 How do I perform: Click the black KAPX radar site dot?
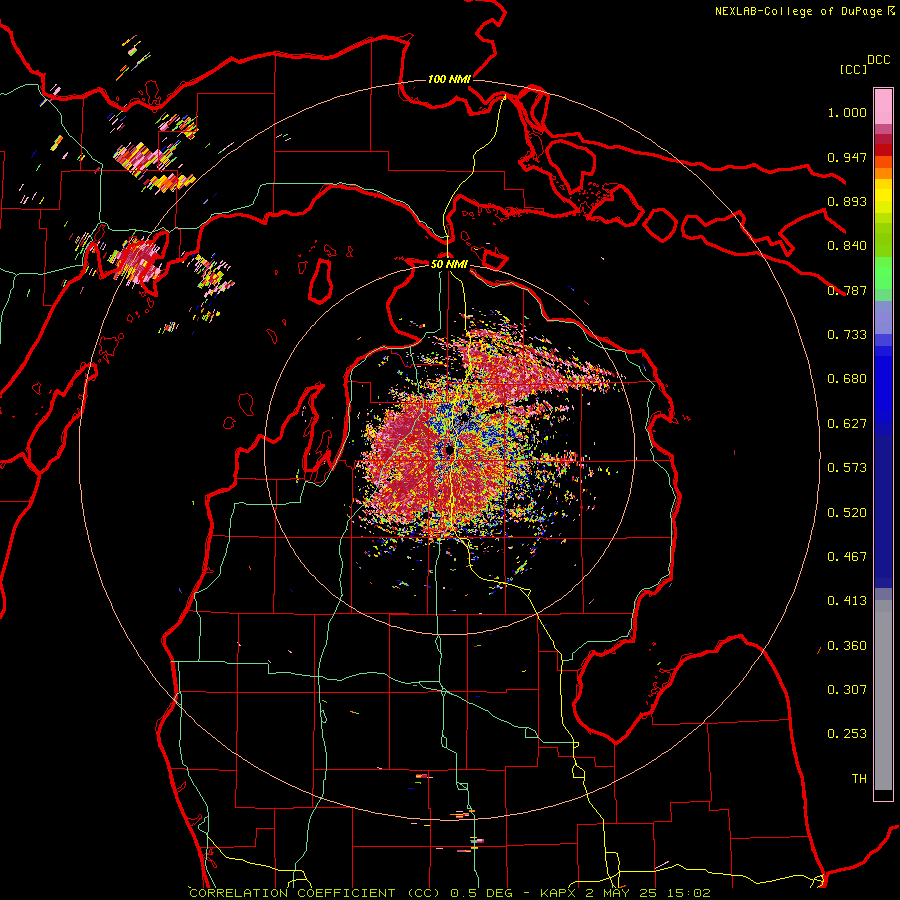coord(449,449)
